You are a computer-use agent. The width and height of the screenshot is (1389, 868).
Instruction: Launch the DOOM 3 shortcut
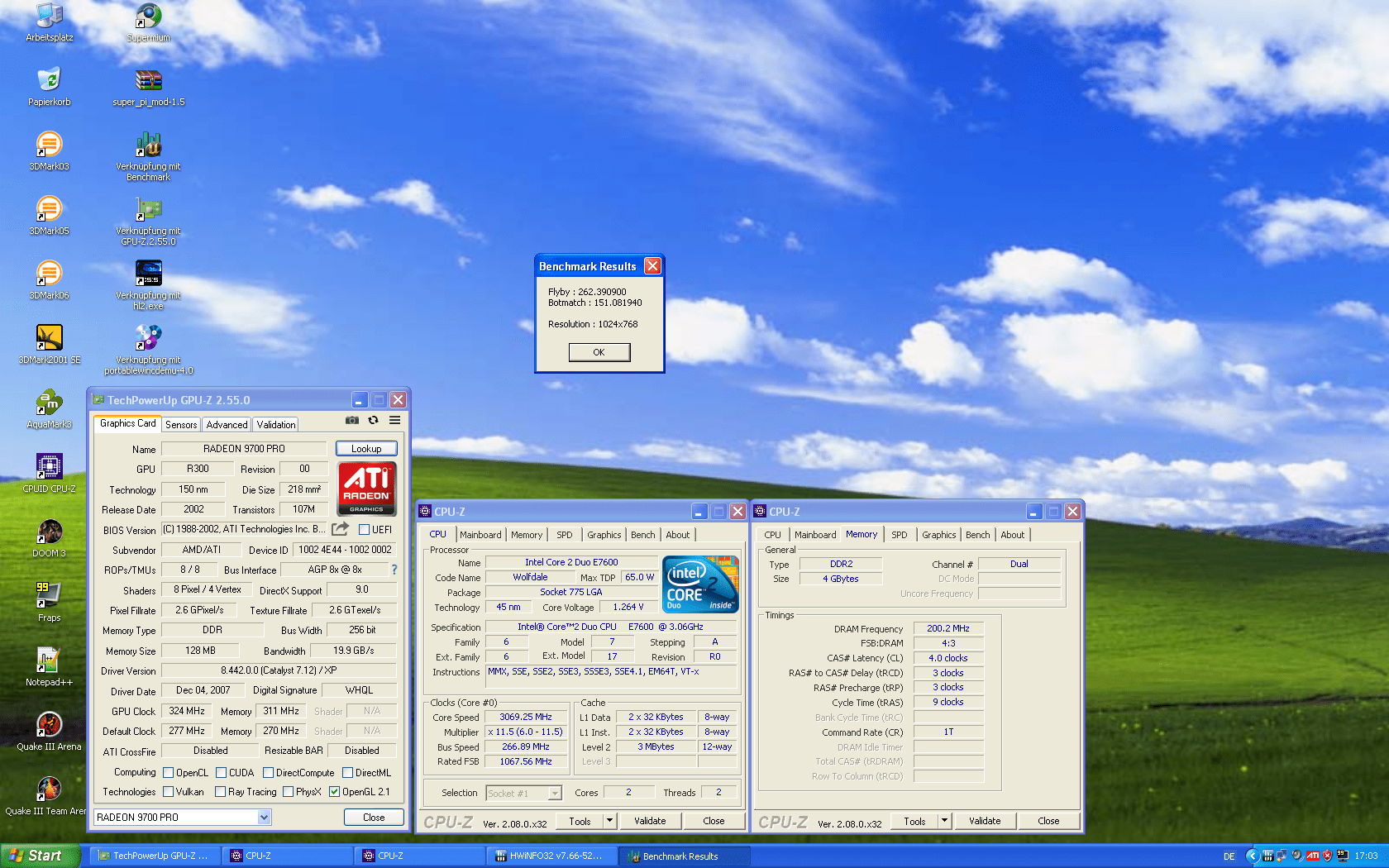click(50, 538)
